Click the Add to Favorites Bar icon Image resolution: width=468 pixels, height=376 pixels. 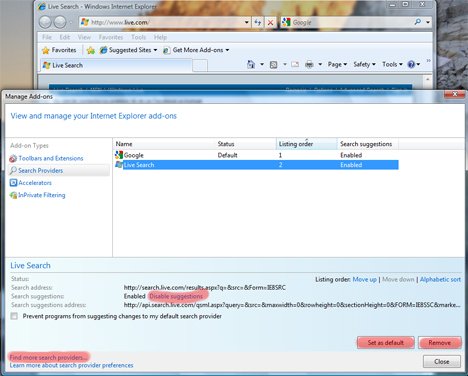(90, 50)
